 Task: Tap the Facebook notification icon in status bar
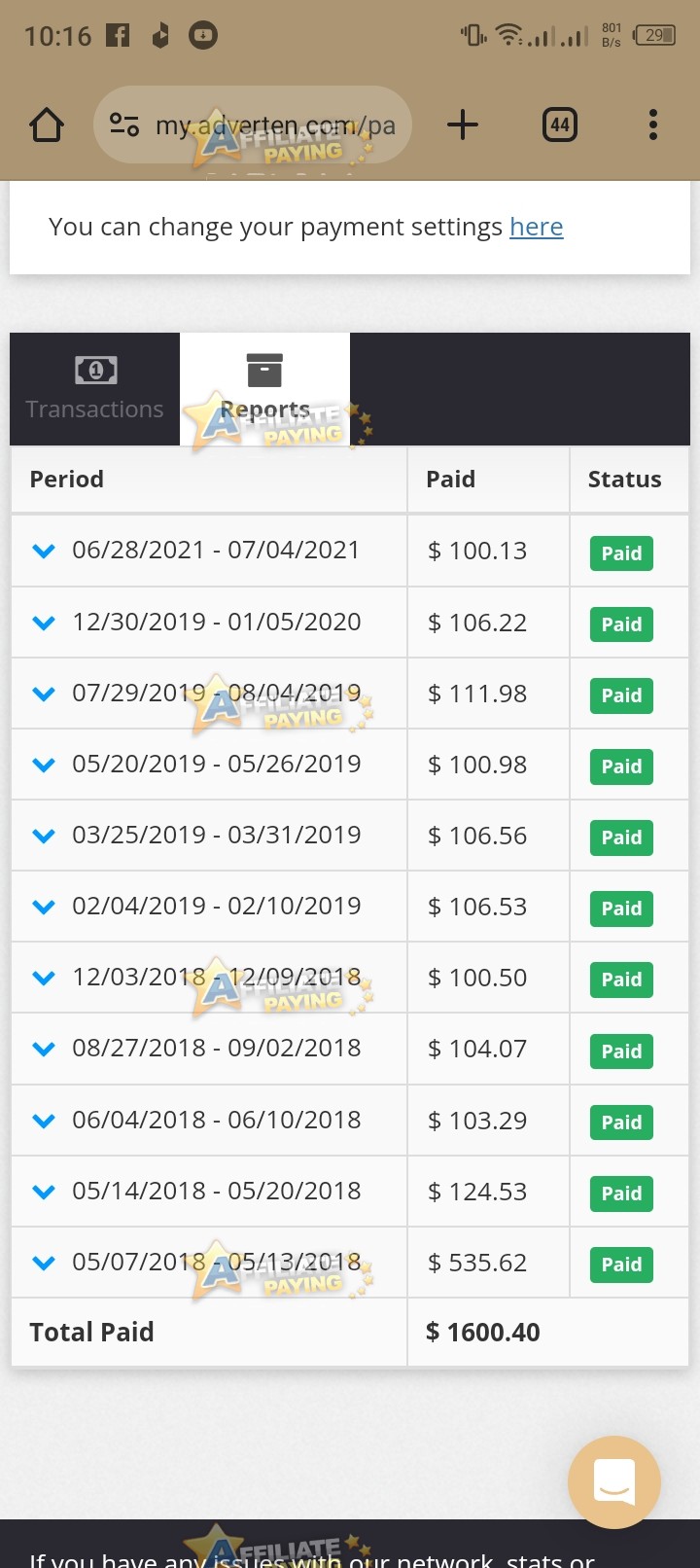click(118, 36)
